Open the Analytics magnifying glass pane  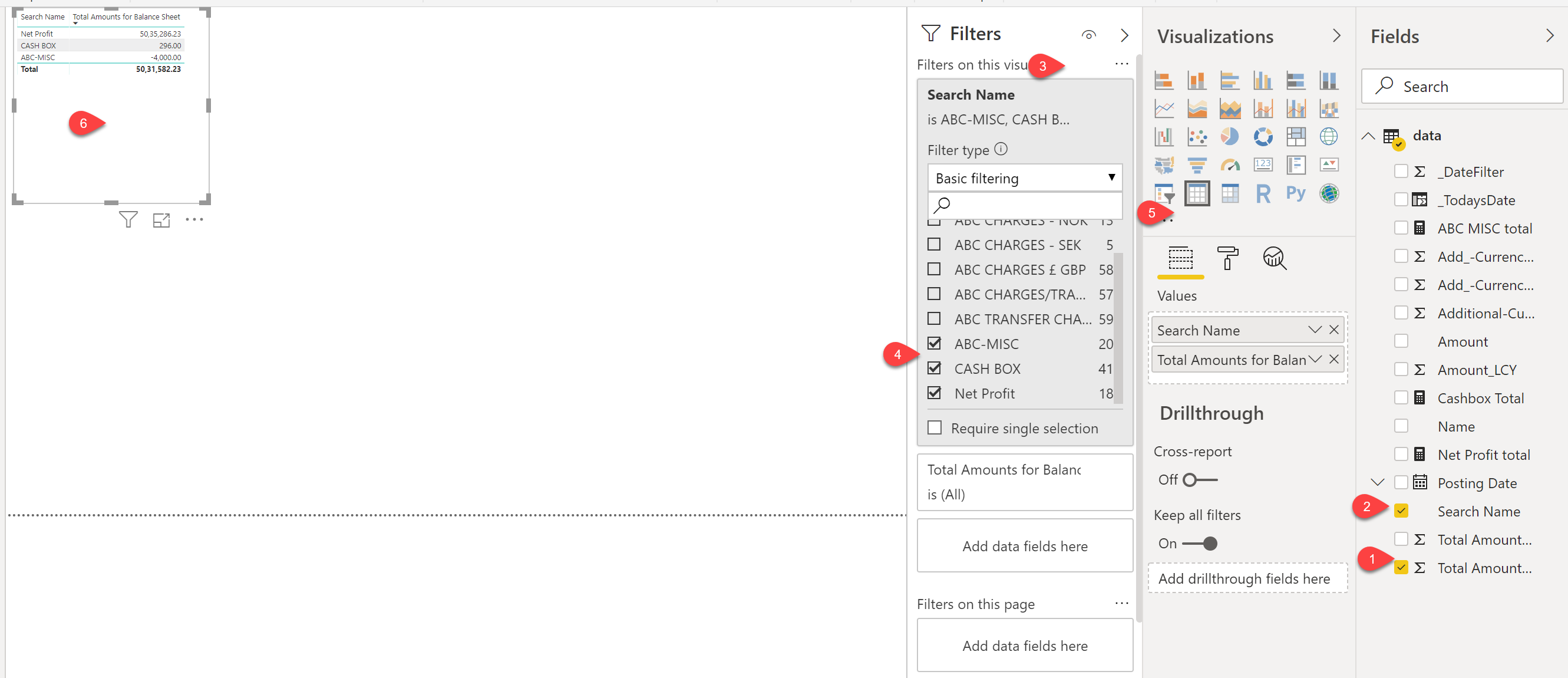pyautogui.click(x=1274, y=259)
